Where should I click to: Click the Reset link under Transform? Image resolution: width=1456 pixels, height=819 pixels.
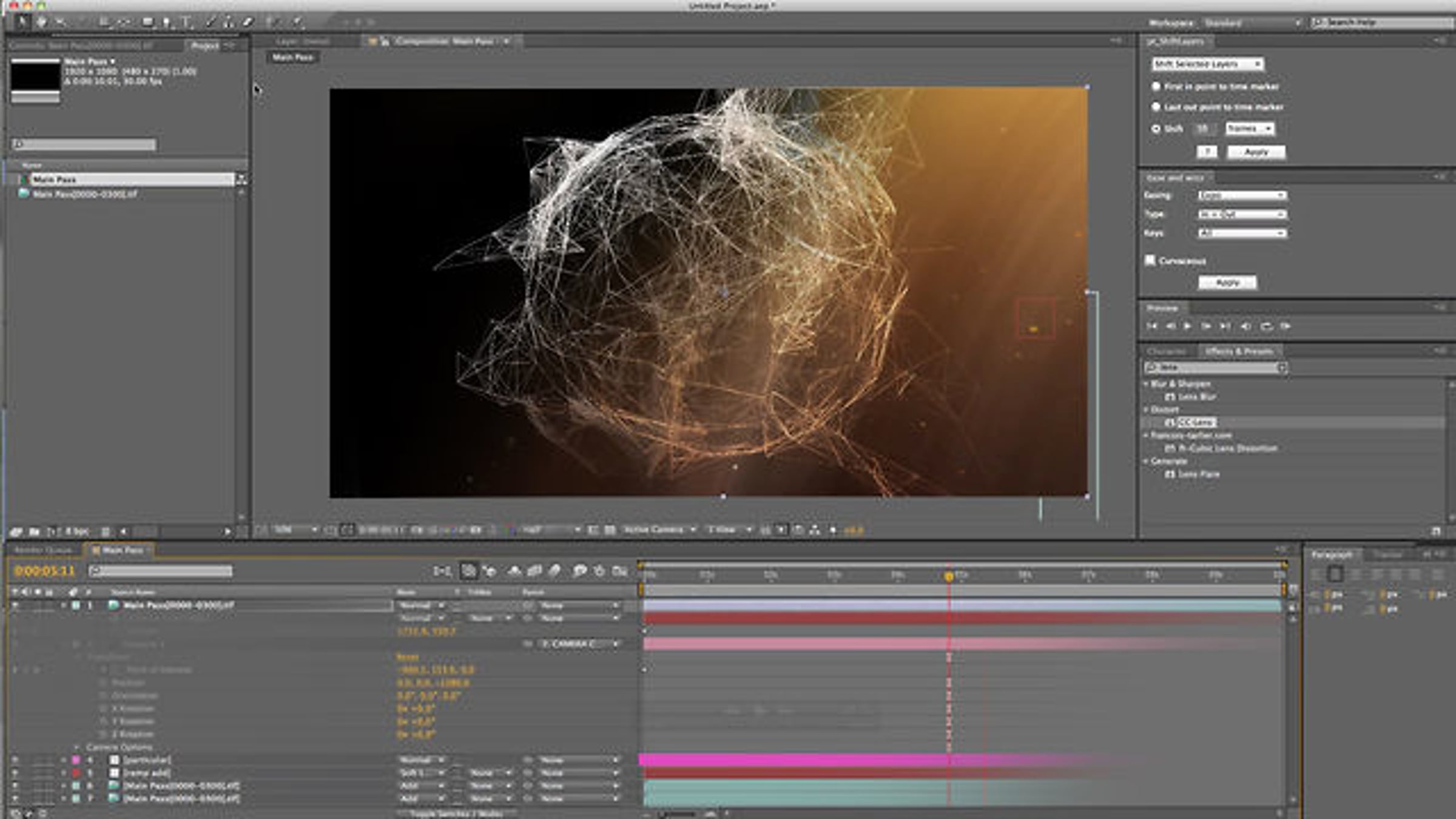coord(407,657)
